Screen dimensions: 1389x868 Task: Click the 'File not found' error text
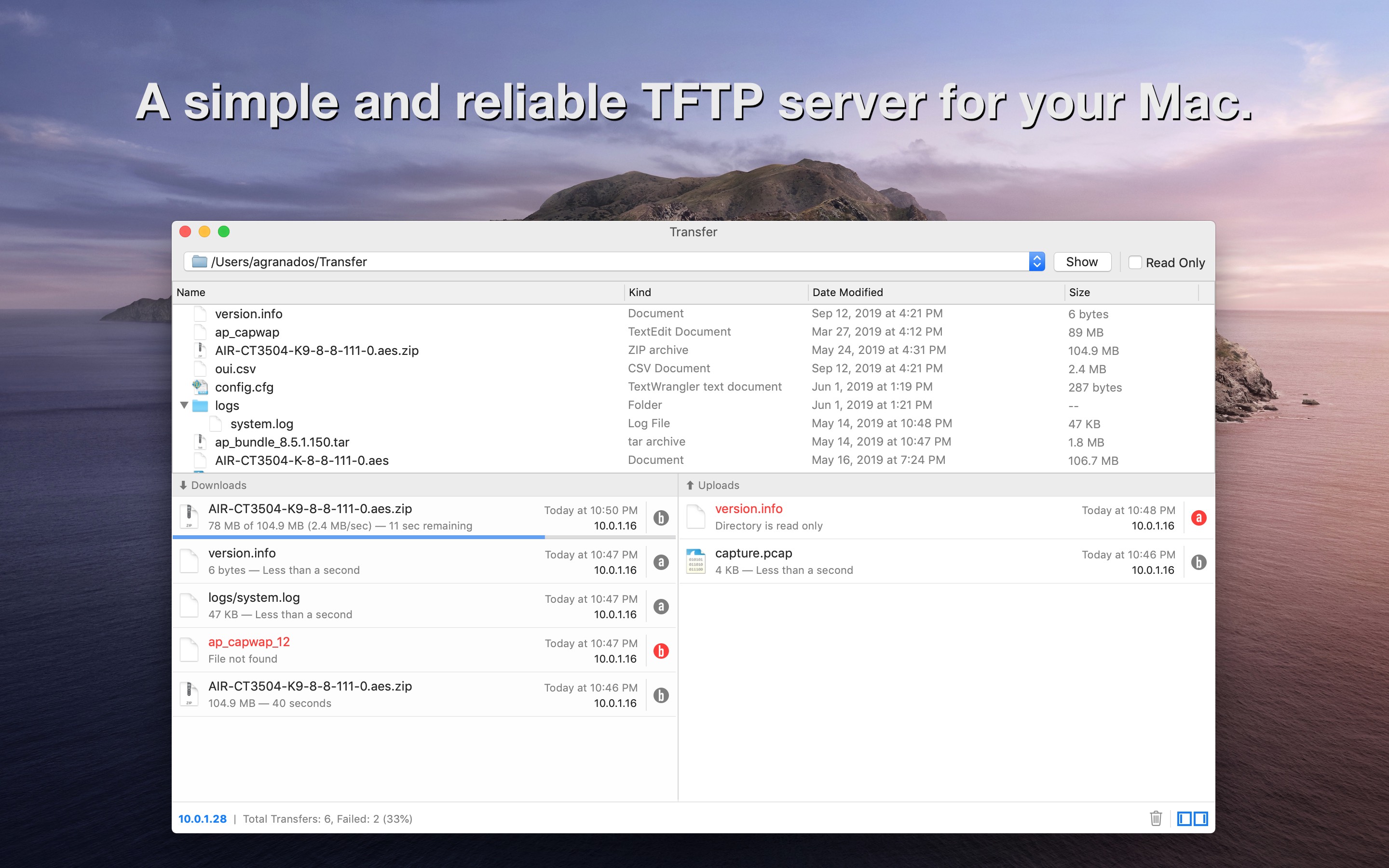[242, 659]
